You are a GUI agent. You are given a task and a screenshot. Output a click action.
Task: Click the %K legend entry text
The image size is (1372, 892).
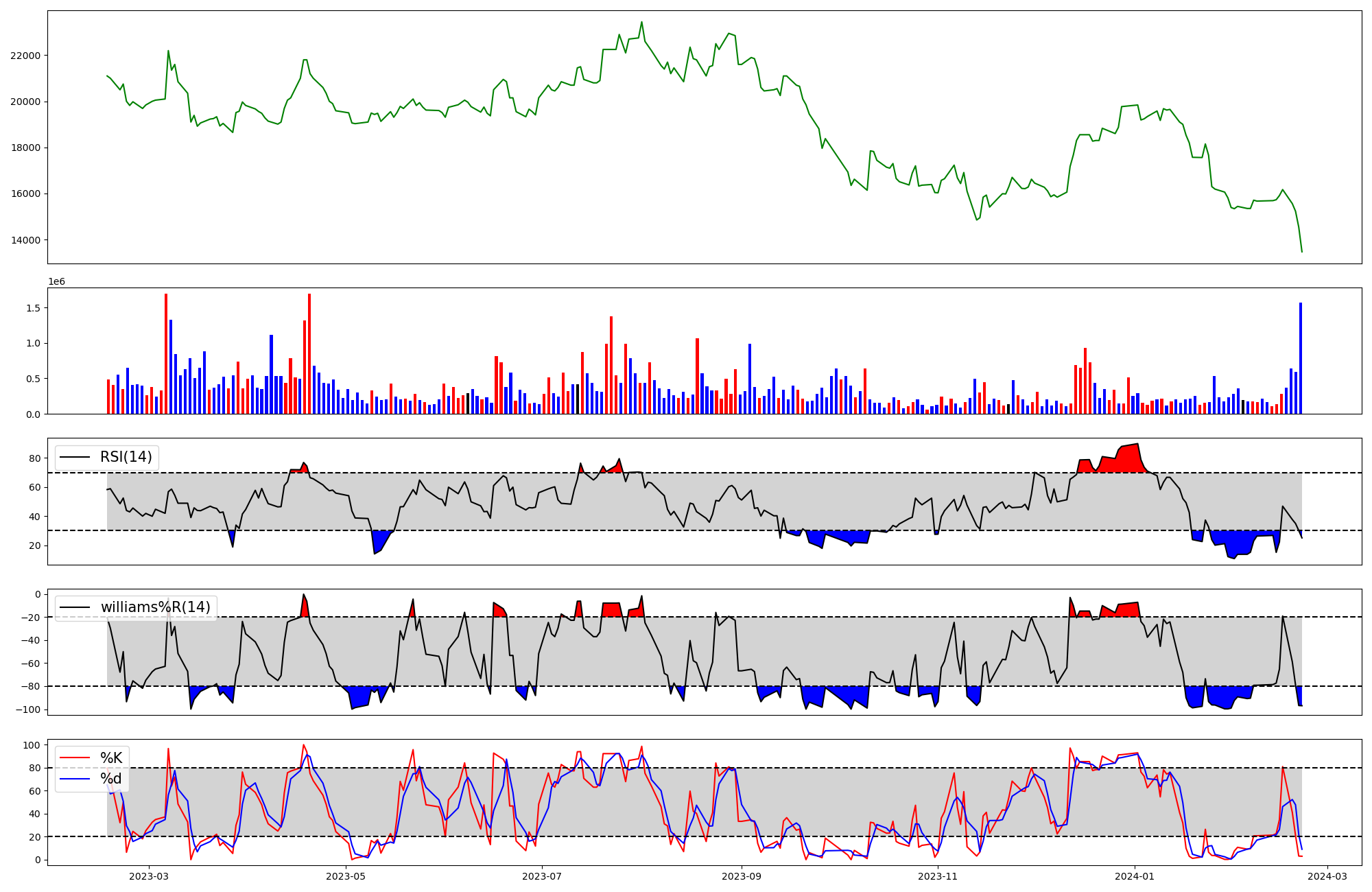(x=111, y=758)
